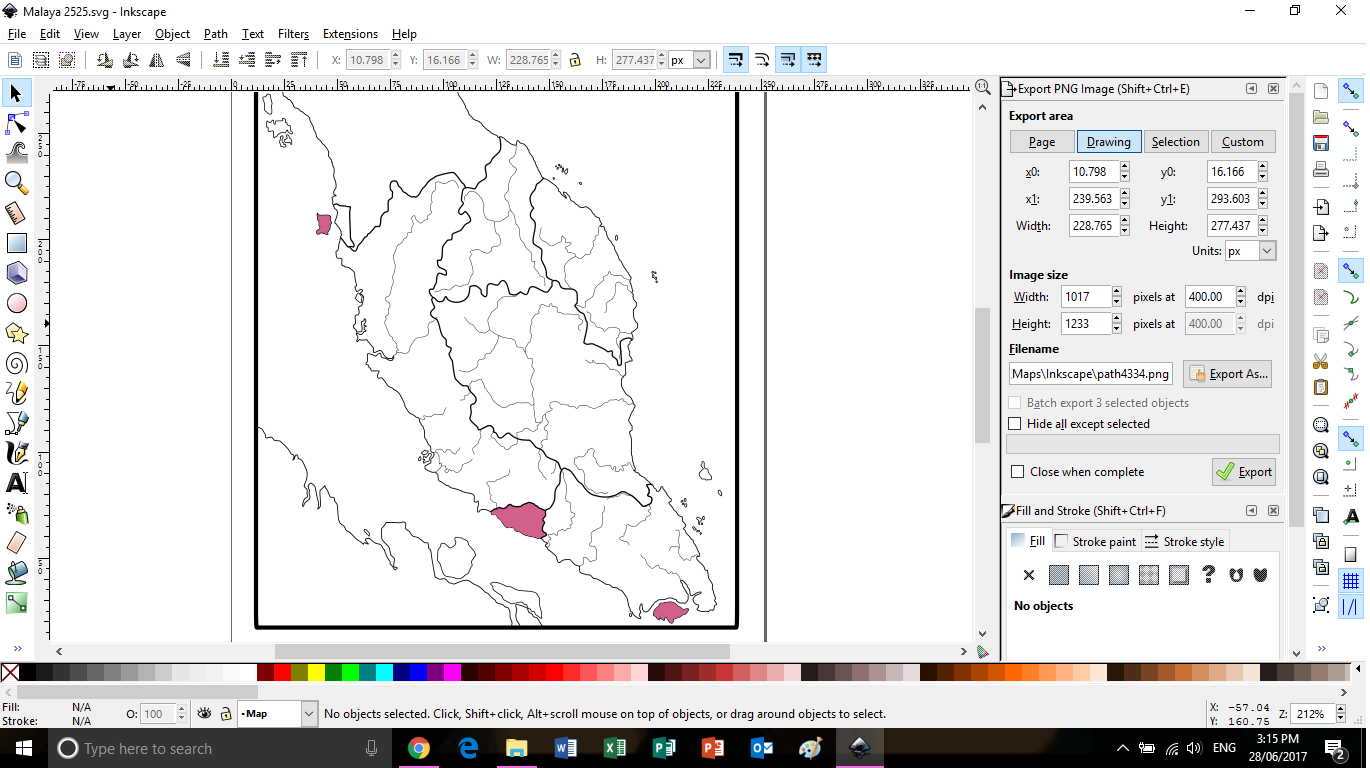The image size is (1370, 768).
Task: Click the Cut scissors icon
Action: tap(1321, 361)
